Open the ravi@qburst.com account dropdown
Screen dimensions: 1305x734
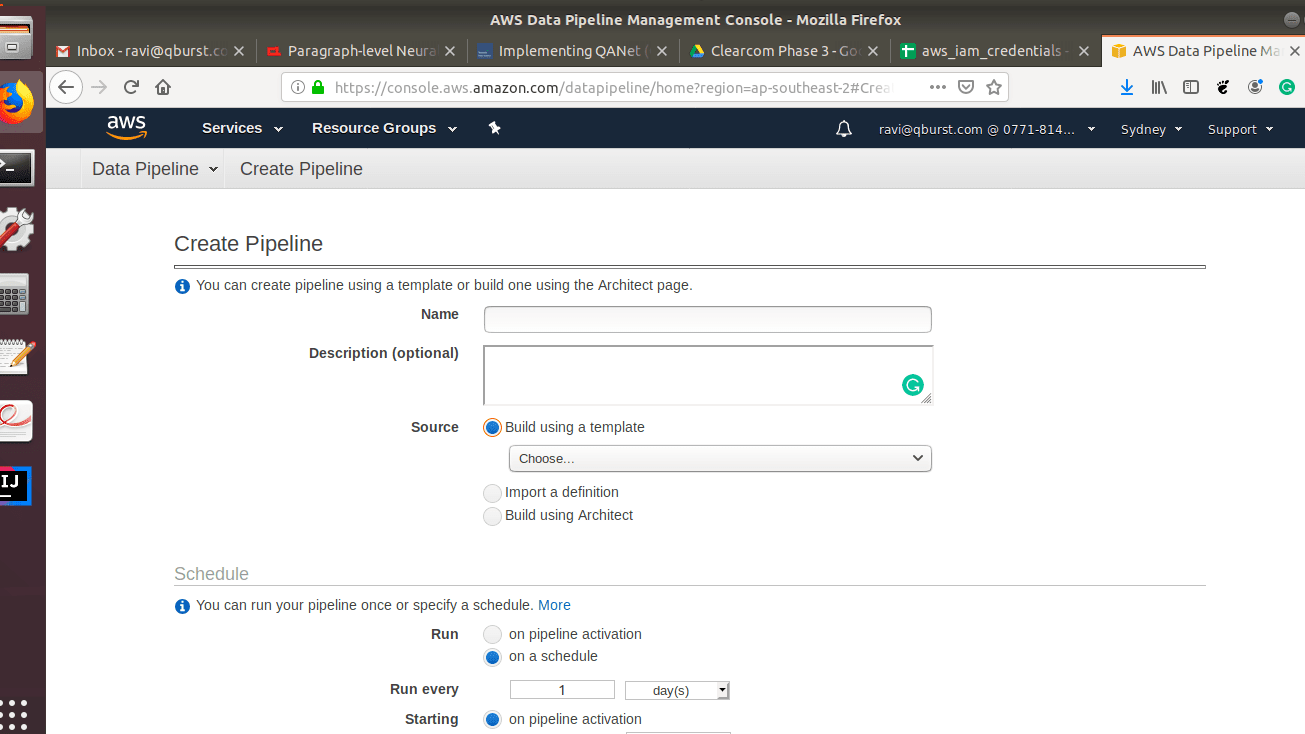[x=987, y=129]
